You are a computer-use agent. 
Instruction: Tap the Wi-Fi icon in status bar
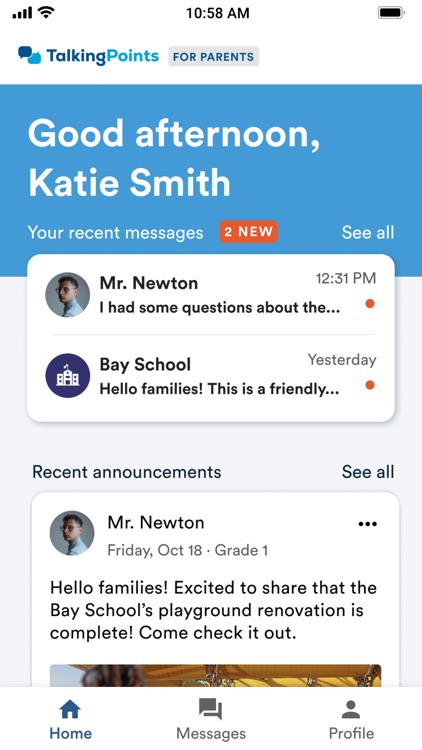click(46, 13)
